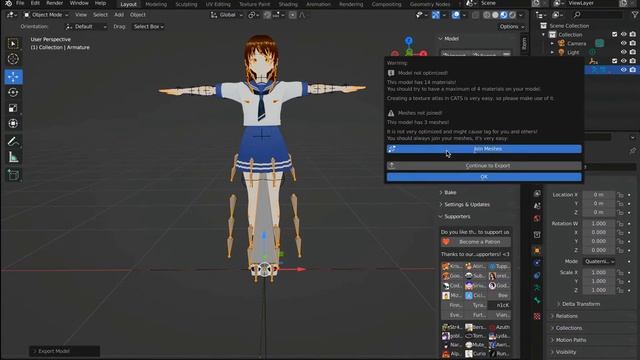
Task: Click the OK button in warning
Action: click(x=484, y=177)
